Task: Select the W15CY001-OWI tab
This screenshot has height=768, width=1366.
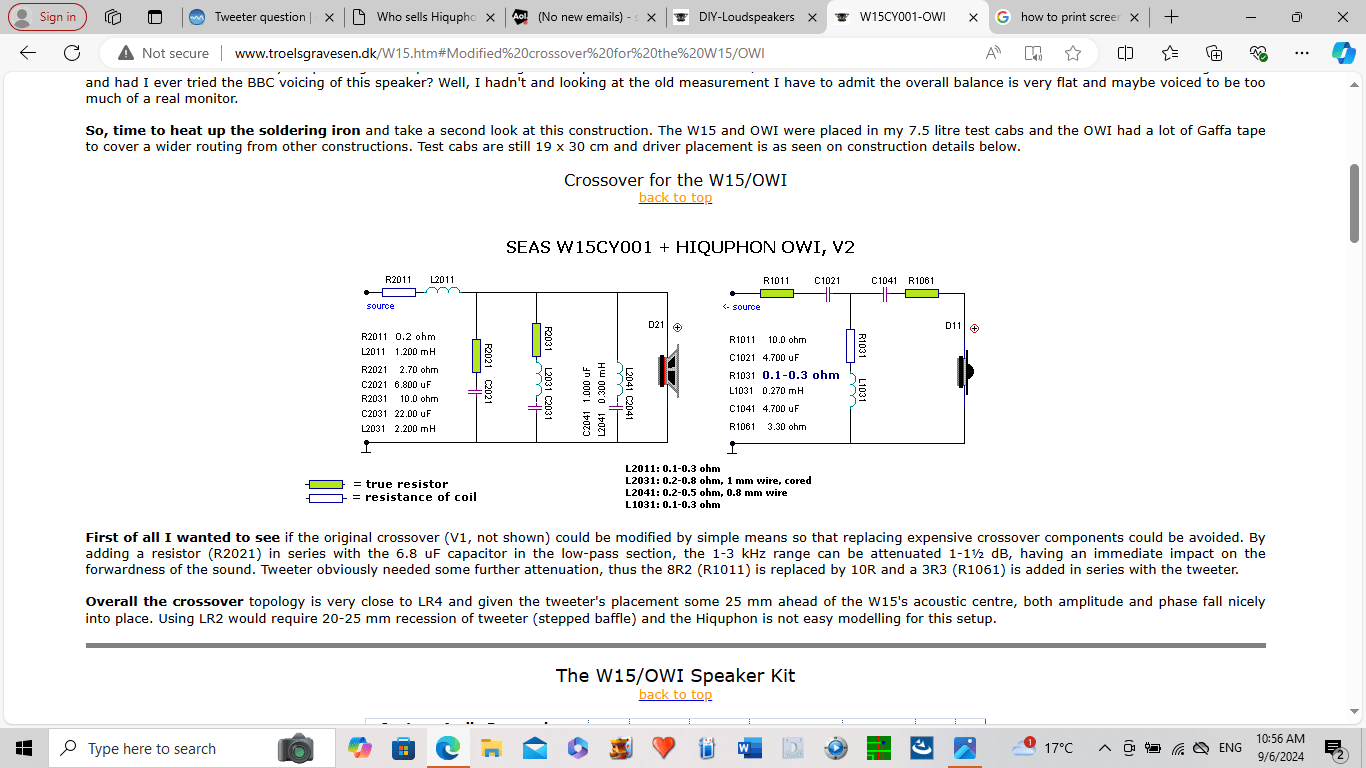Action: click(906, 17)
